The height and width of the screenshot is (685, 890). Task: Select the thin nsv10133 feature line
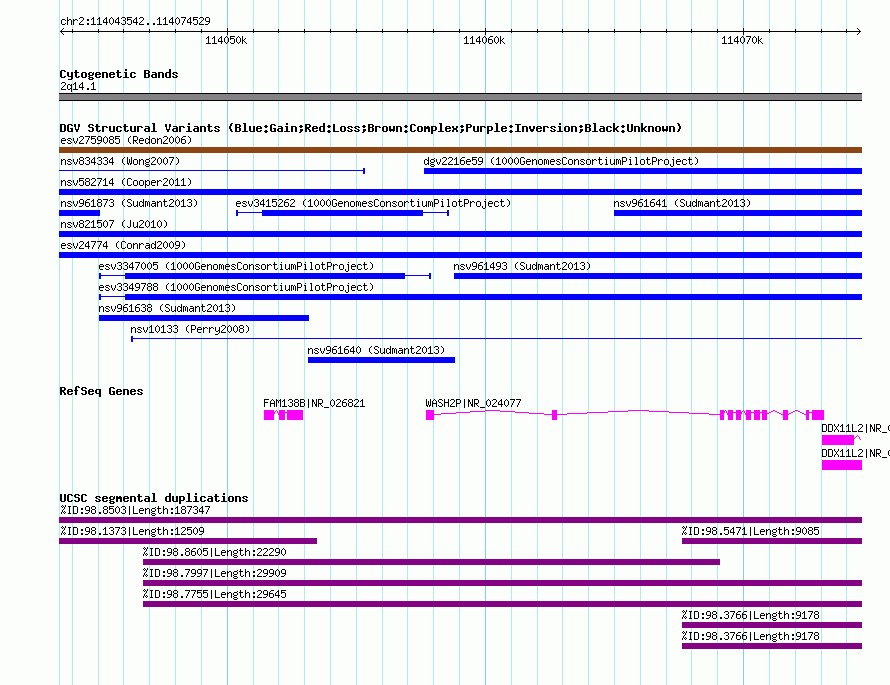click(x=497, y=339)
